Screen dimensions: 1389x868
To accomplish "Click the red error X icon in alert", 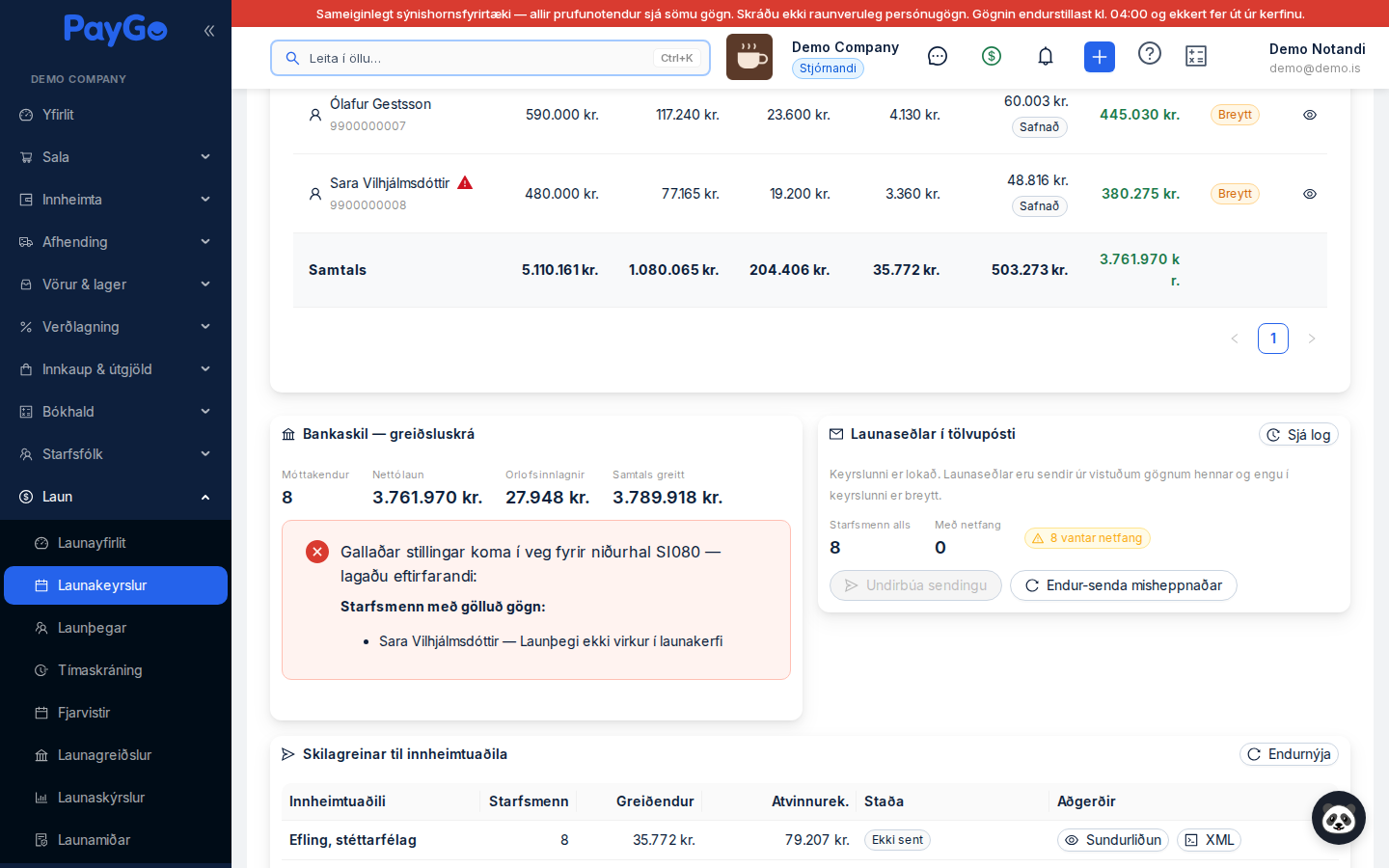I will point(317,552).
